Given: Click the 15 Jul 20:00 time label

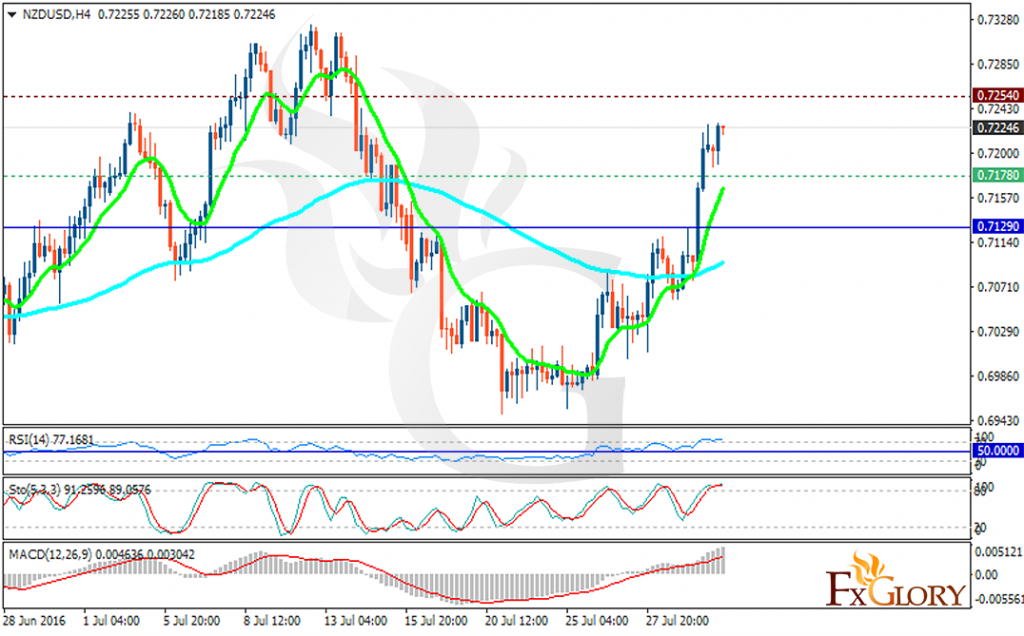Looking at the screenshot, I should tap(436, 620).
